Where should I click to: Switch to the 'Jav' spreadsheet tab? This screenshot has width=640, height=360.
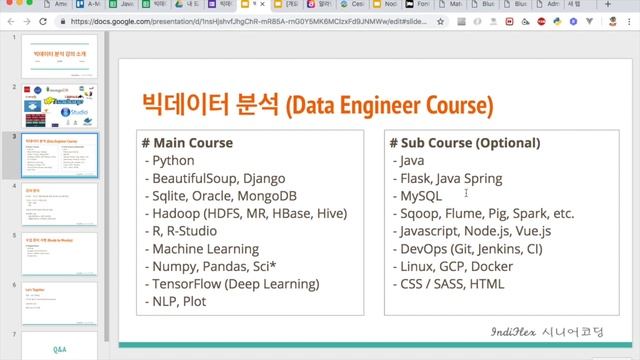(122, 4)
